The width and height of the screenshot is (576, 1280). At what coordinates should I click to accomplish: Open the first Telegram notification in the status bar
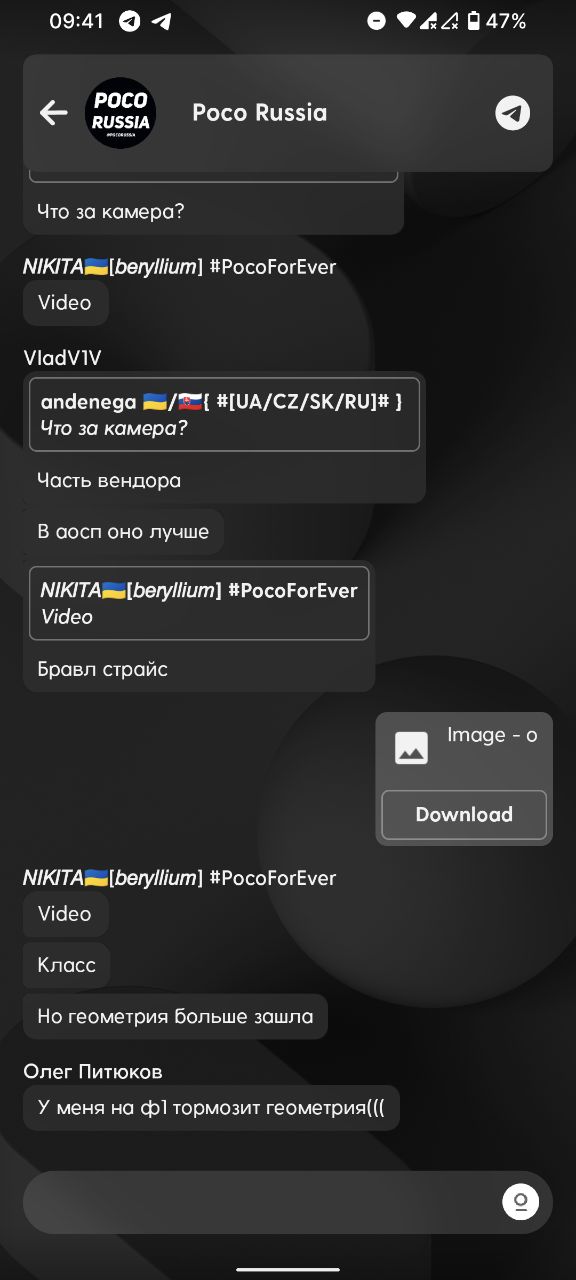129,21
